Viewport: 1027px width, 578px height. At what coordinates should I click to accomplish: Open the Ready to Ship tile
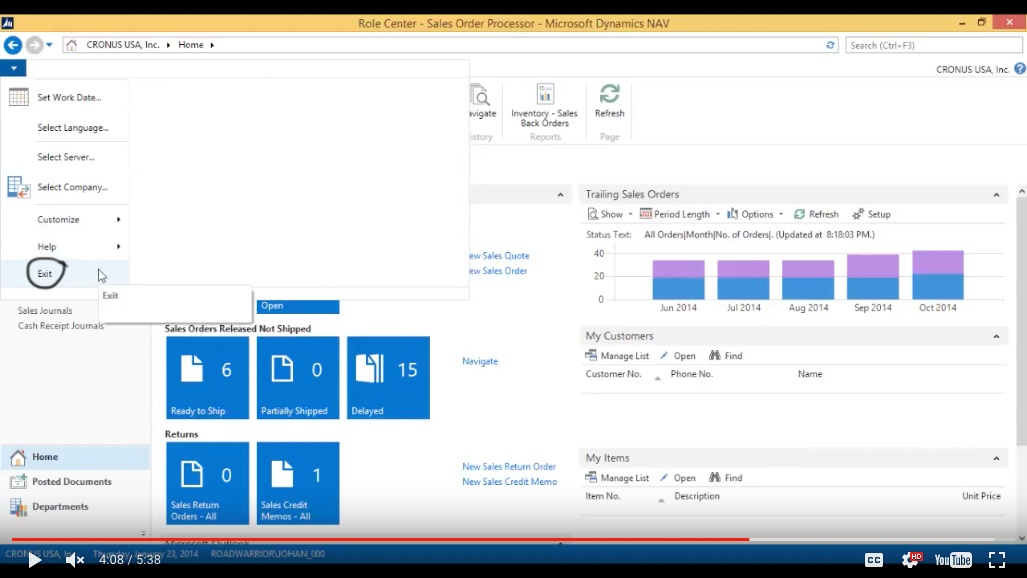(207, 377)
